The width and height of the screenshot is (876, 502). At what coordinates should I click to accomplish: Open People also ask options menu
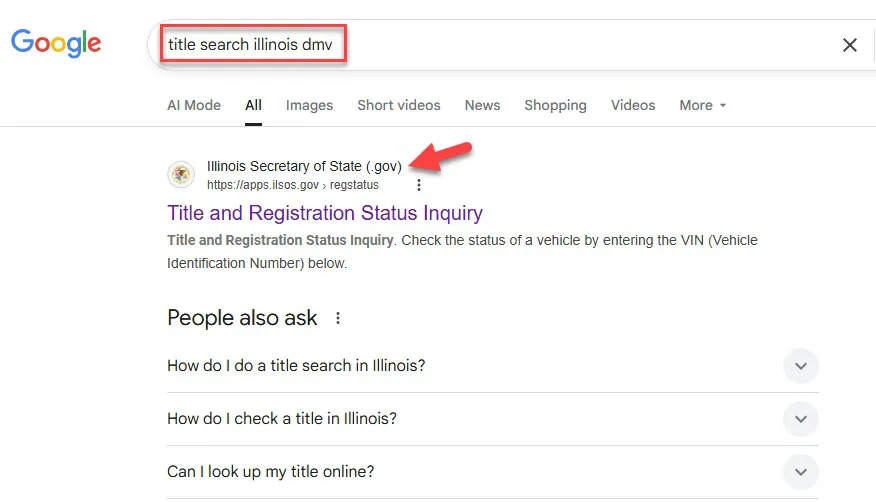pyautogui.click(x=337, y=318)
